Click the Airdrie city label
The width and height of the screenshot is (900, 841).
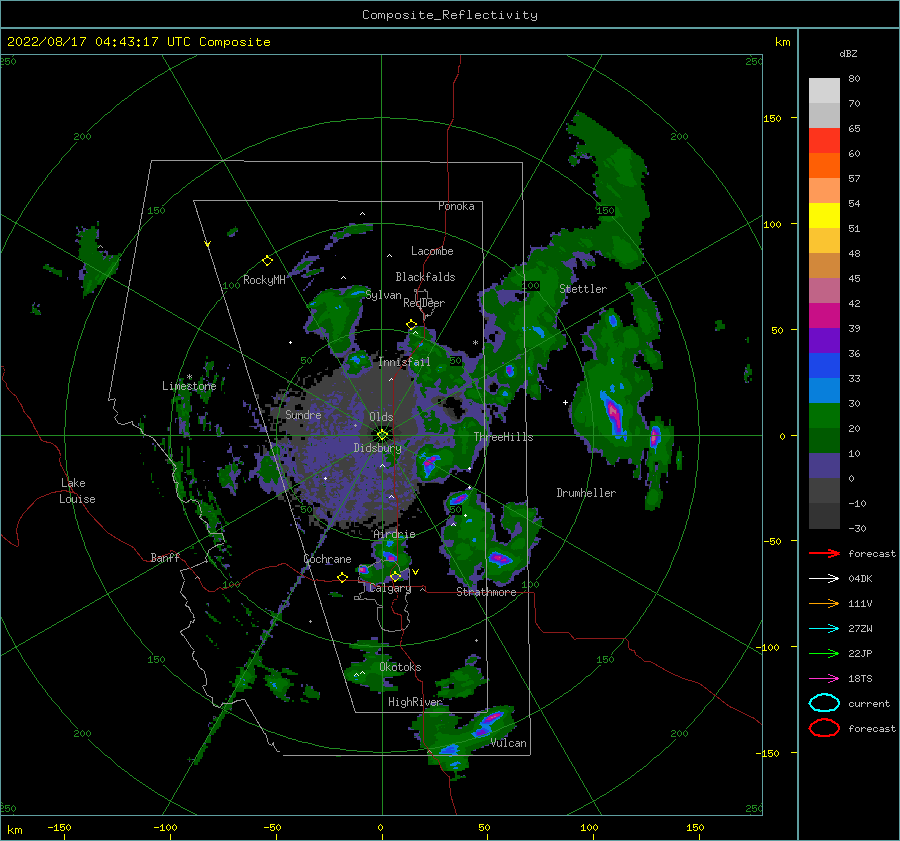tap(394, 534)
